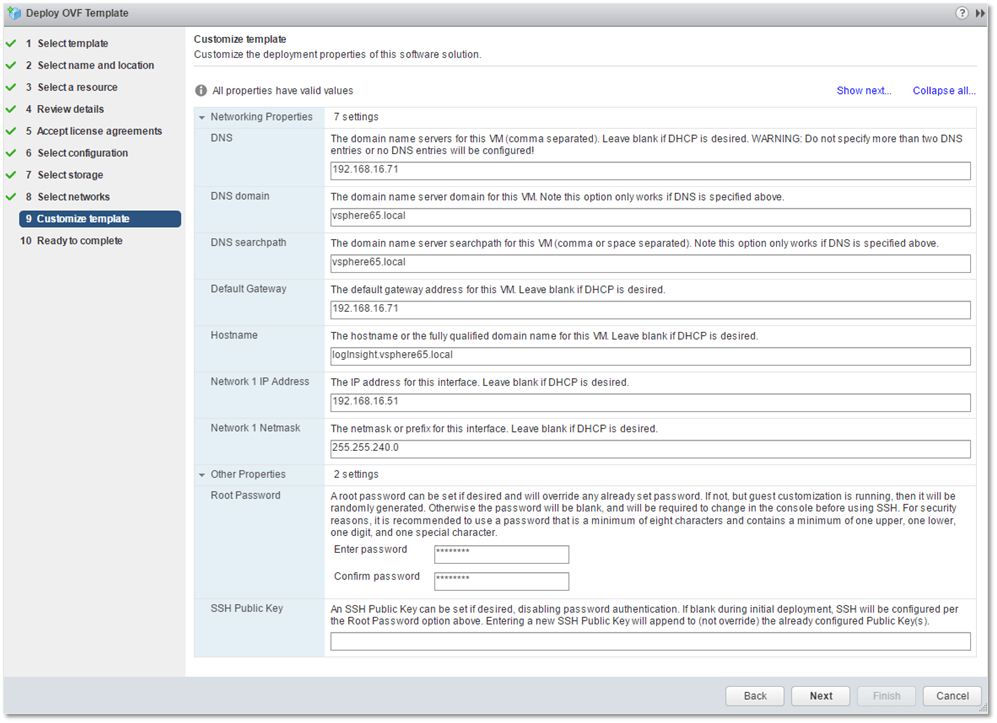
Task: Focus the DNS searchpath input field
Action: tap(650, 263)
